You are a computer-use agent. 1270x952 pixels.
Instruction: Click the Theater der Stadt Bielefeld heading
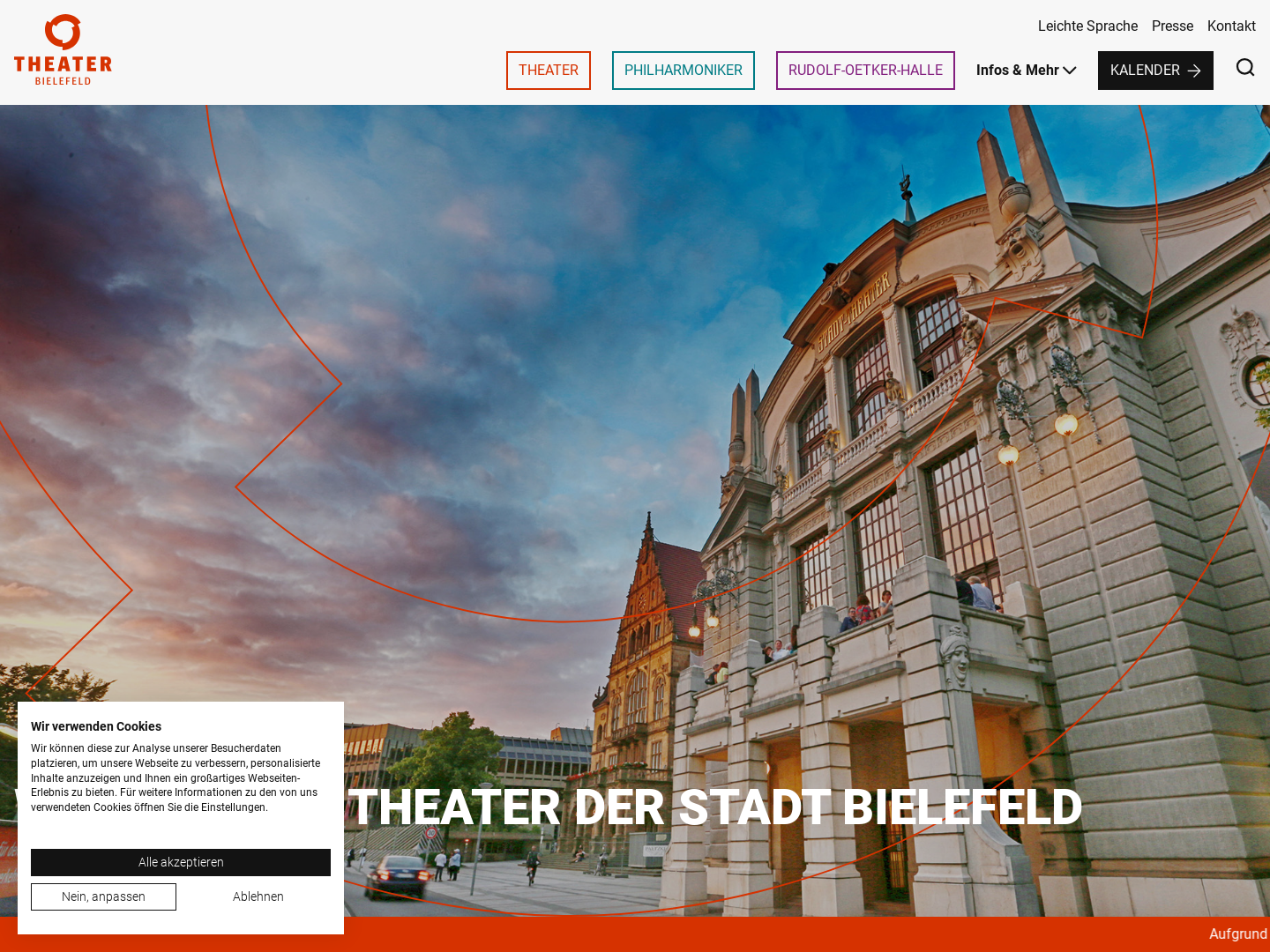715,807
